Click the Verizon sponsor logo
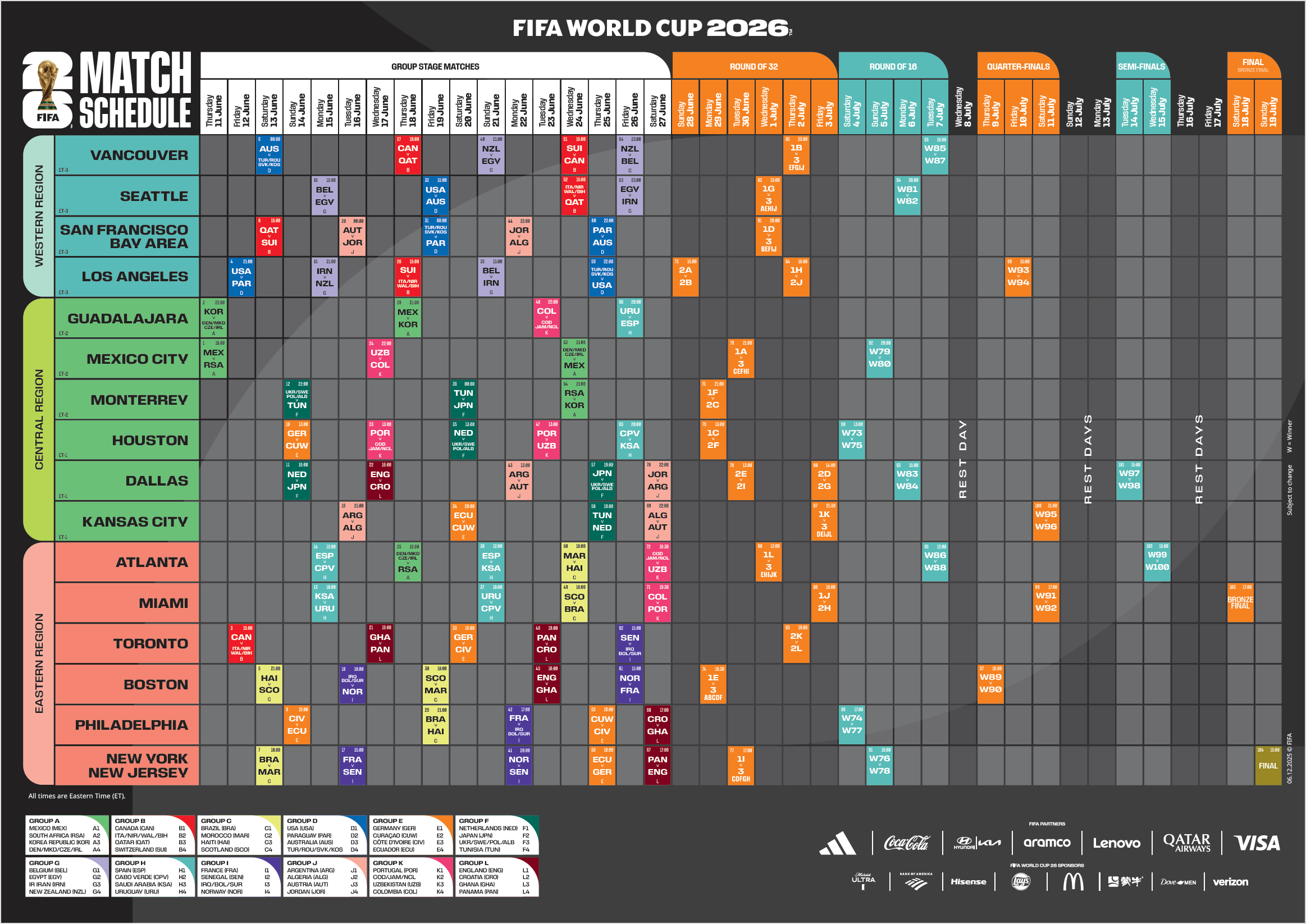Viewport: 1306px width, 924px height. tap(1230, 882)
